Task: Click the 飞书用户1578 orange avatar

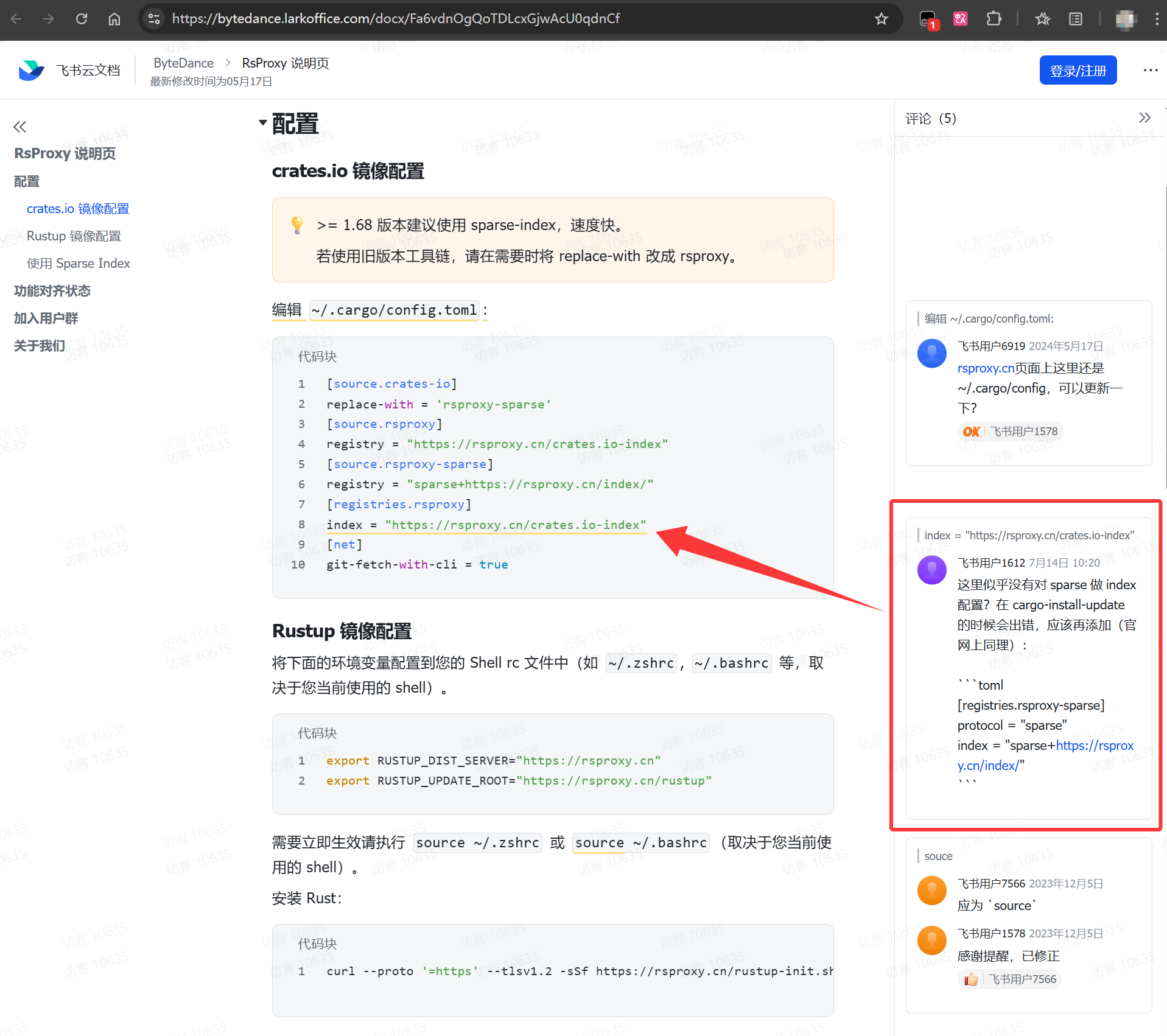Action: 931,940
